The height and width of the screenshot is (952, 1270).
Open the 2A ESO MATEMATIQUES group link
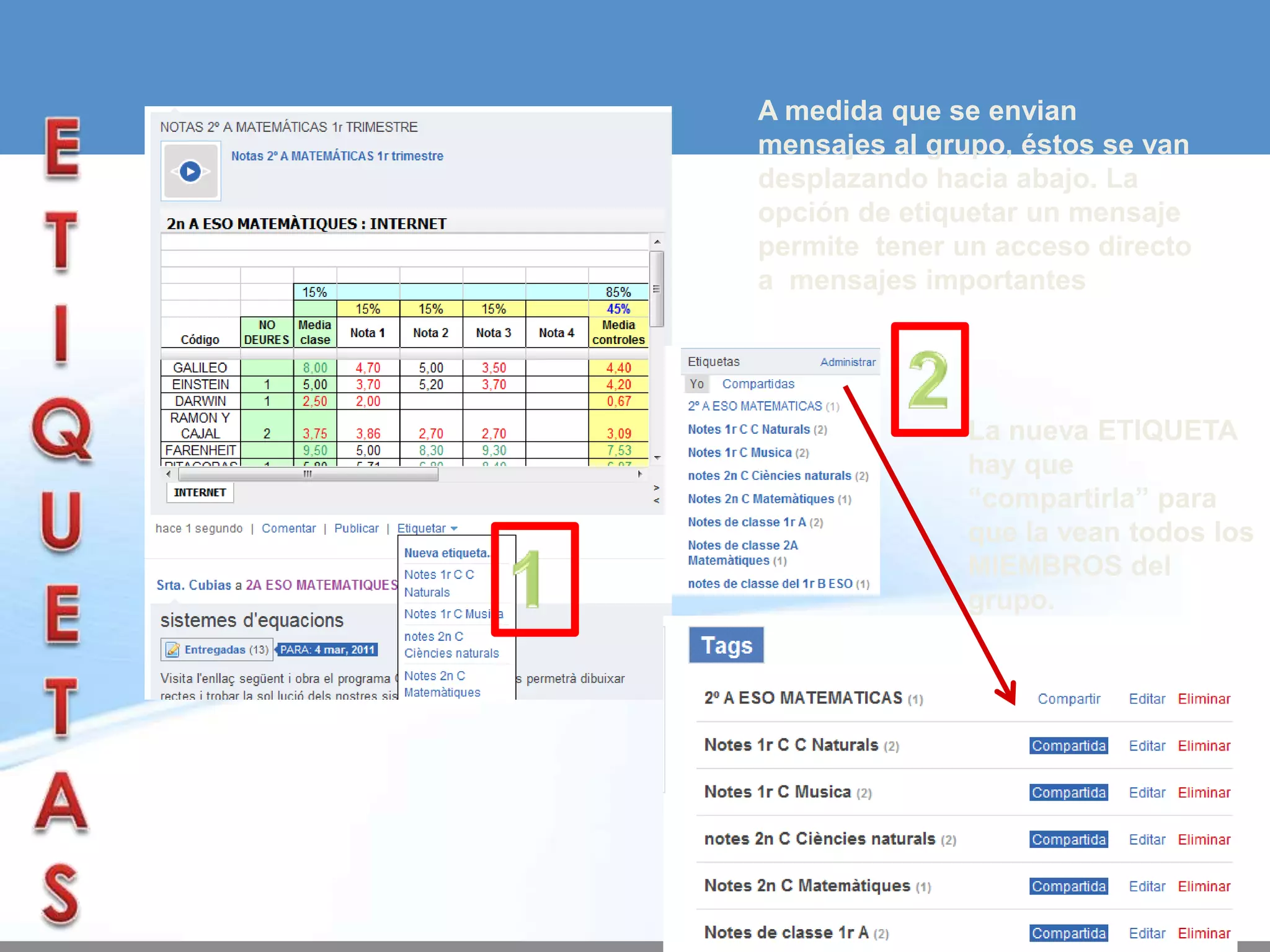322,585
